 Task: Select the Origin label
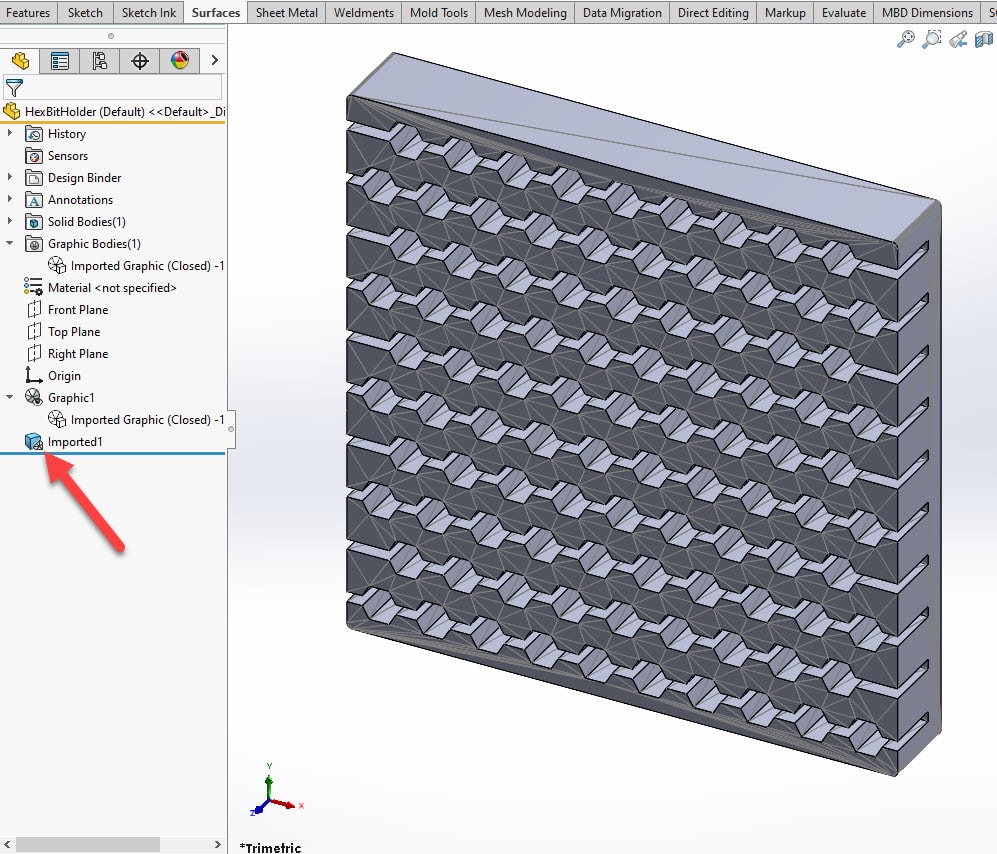[64, 376]
